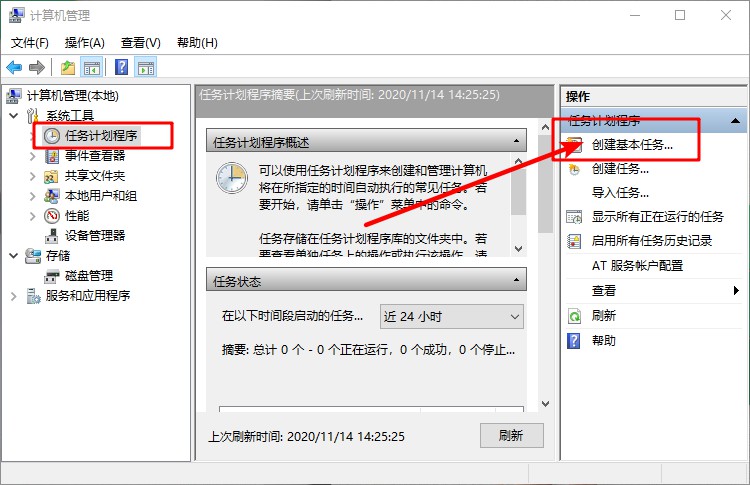Viewport: 750px width, 485px height.
Task: Collapse the 任务计划程序概述 section header
Action: pyautogui.click(x=517, y=142)
